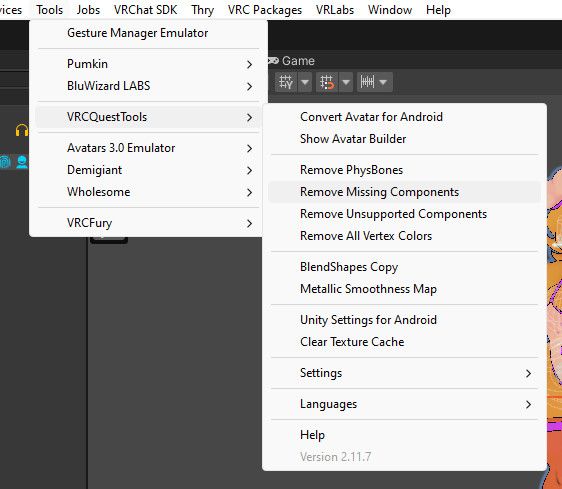Viewport: 562px width, 489px height.
Task: Select the VRCQuestTools menu entry
Action: click(148, 117)
